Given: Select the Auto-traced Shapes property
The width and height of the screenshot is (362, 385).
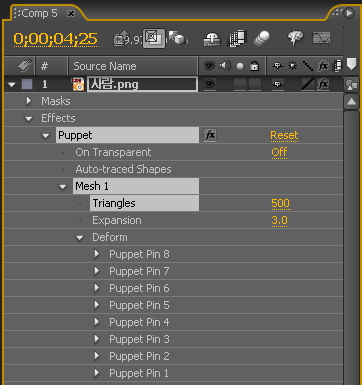Looking at the screenshot, I should 123,169.
